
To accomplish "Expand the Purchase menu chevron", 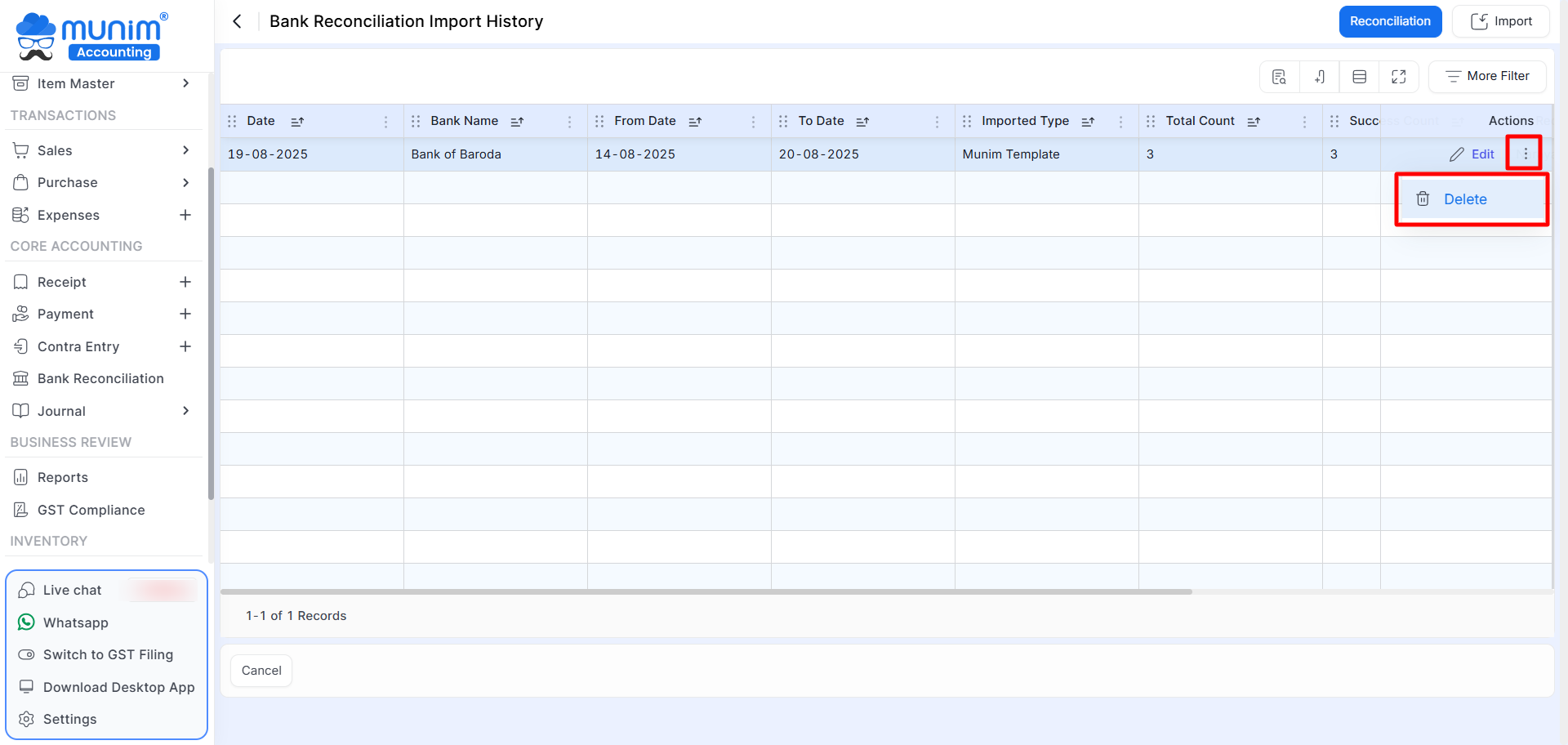I will (x=185, y=182).
